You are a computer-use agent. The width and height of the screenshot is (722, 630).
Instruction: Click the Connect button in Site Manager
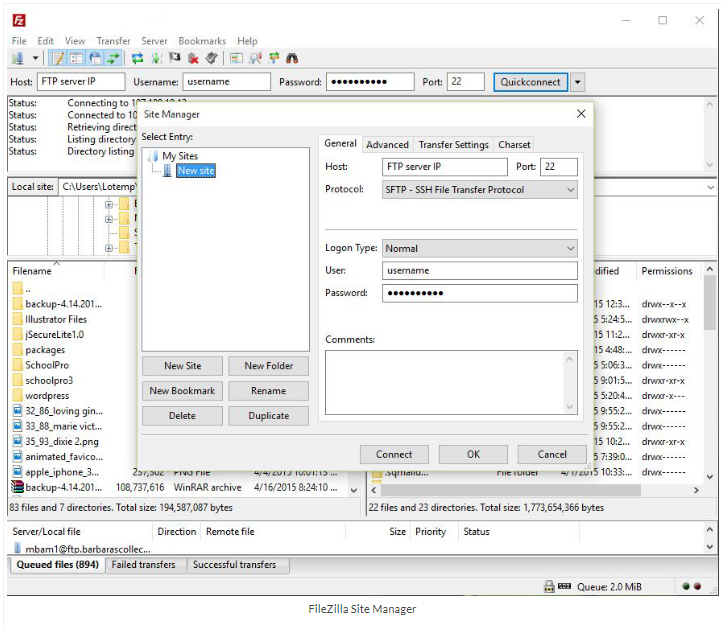(394, 455)
